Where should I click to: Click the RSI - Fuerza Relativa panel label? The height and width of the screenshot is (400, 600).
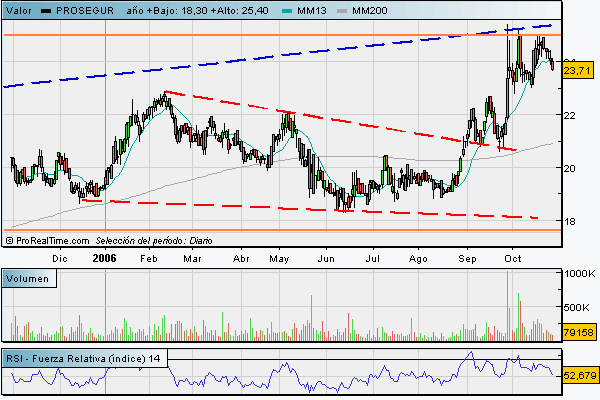[83, 359]
